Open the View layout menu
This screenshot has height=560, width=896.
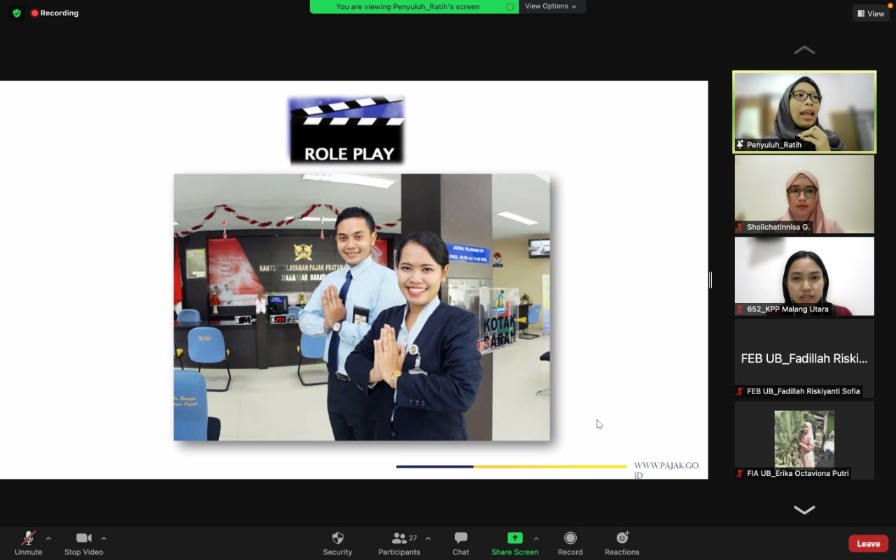pyautogui.click(x=870, y=13)
